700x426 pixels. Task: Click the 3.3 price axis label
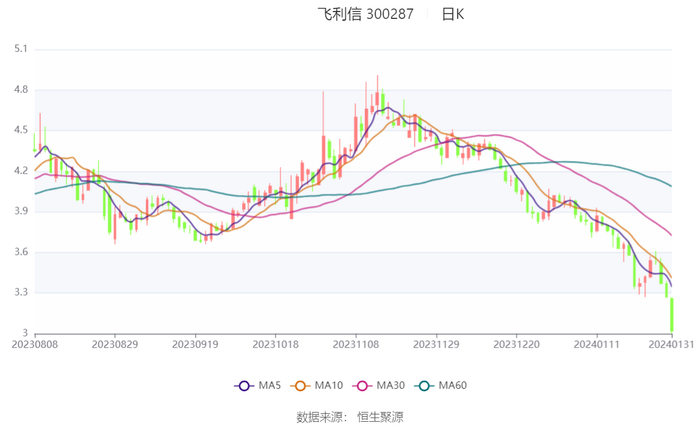click(21, 292)
